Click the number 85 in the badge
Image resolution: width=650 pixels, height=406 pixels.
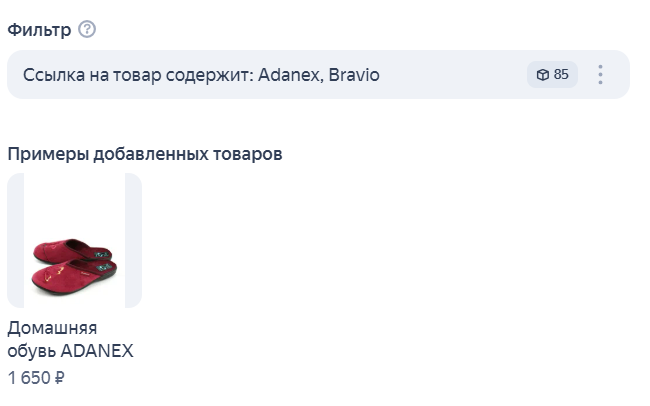(561, 75)
